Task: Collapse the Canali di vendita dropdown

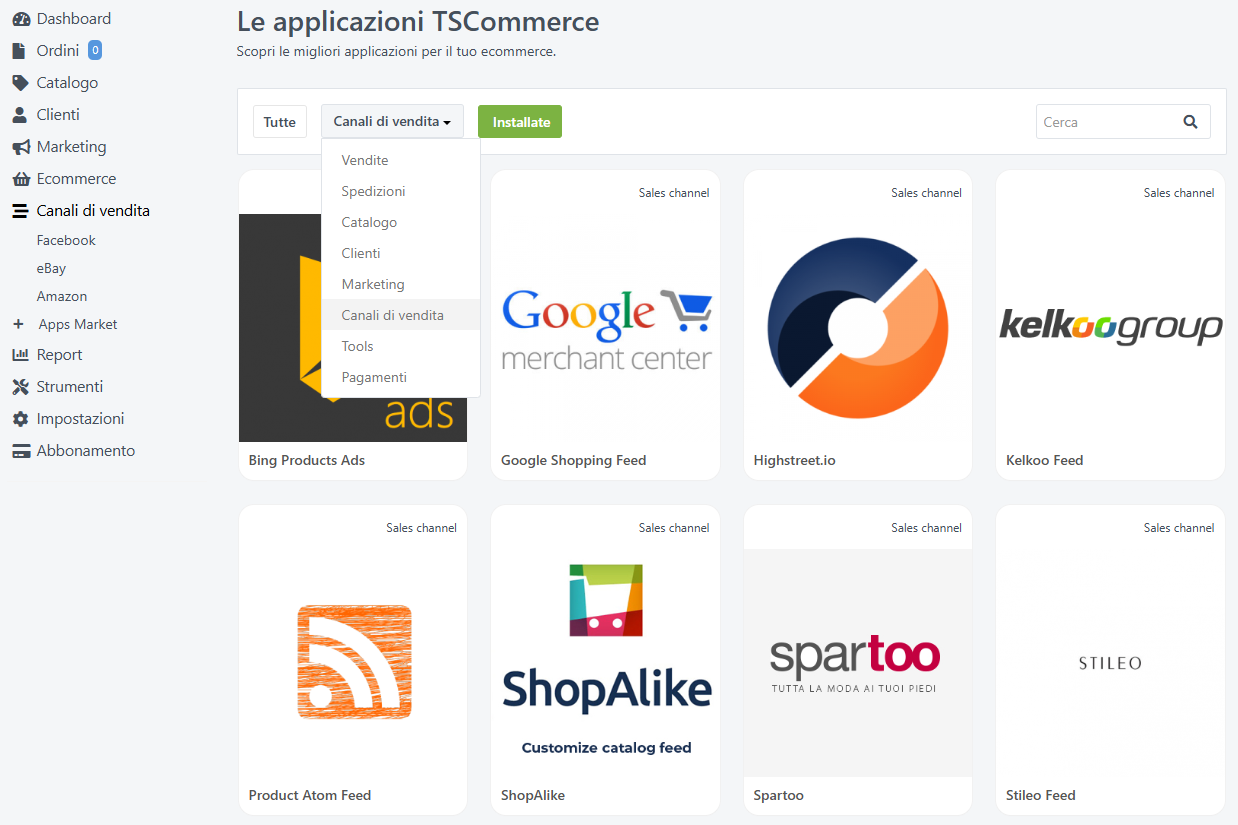Action: [392, 122]
